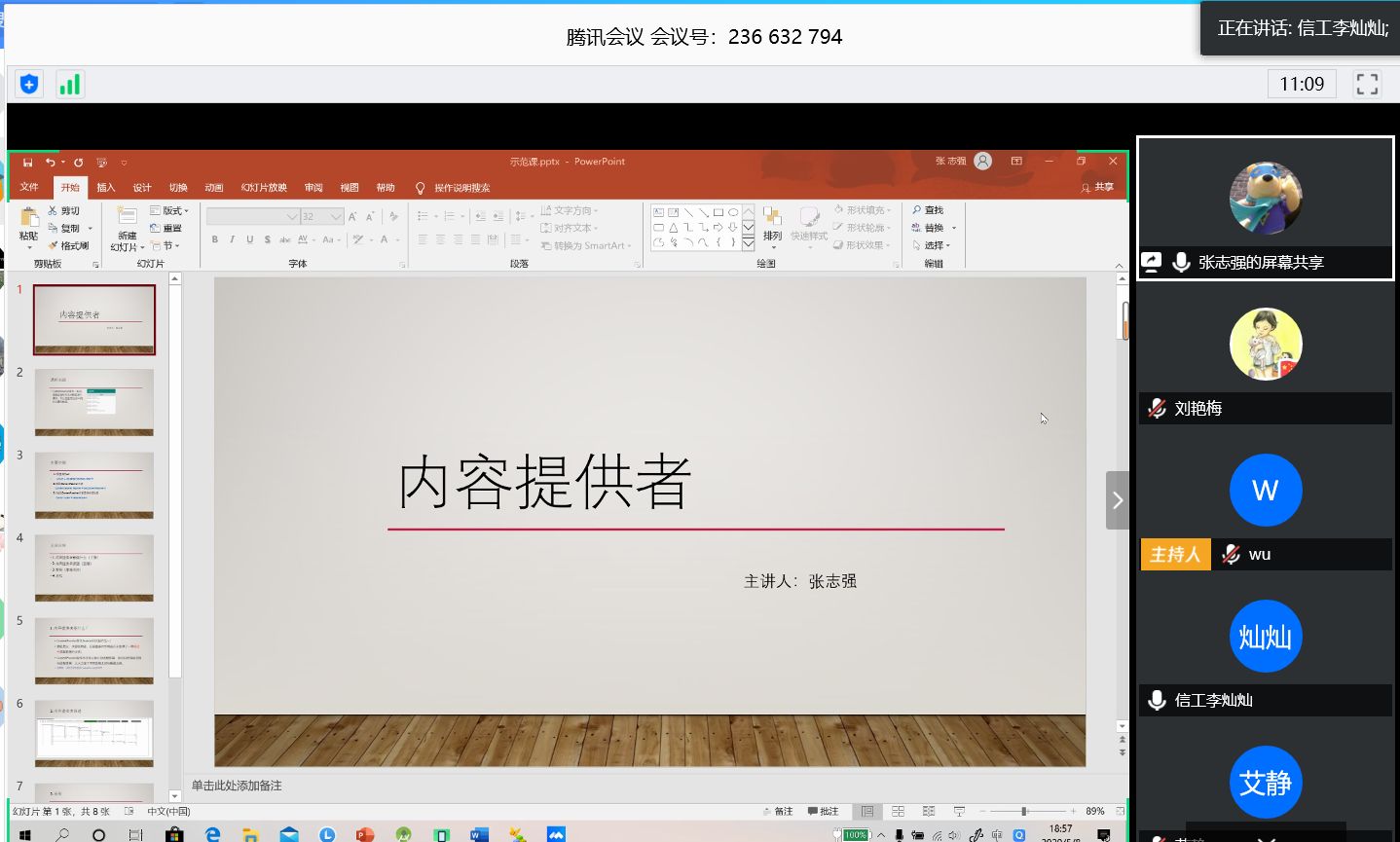Open the 插入 ribbon tab
Image resolution: width=1400 pixels, height=842 pixels.
tap(105, 188)
